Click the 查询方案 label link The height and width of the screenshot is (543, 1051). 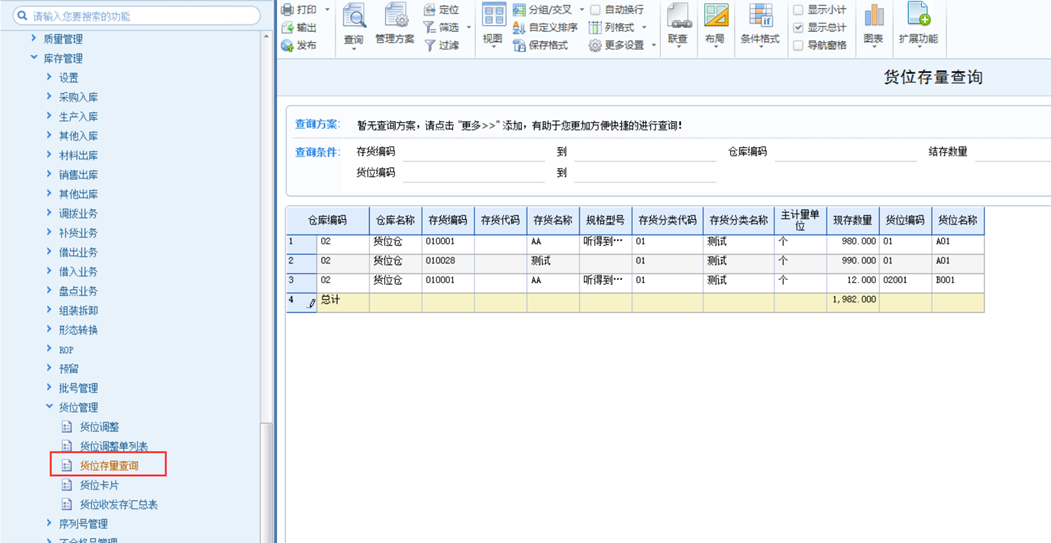pos(318,125)
